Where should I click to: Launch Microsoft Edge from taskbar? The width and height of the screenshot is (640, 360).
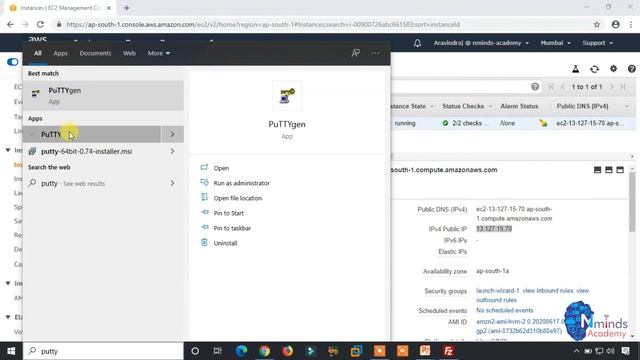[241, 351]
